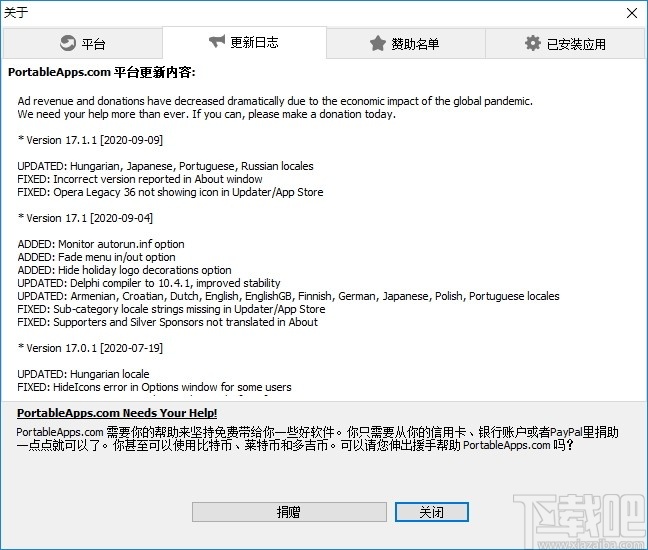The height and width of the screenshot is (550, 648).
Task: Click 'UPDATED: Hungarian, Japanese, Portuguese, Russian locales'
Action: 165,166
